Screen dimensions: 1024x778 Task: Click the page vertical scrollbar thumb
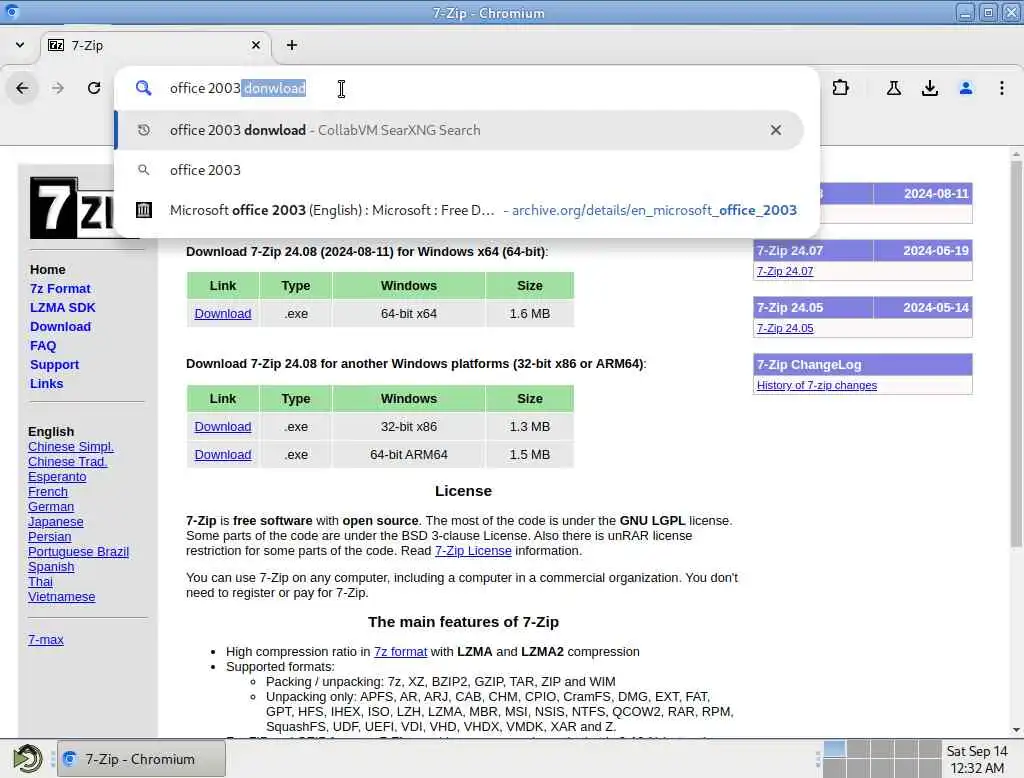click(x=1016, y=353)
